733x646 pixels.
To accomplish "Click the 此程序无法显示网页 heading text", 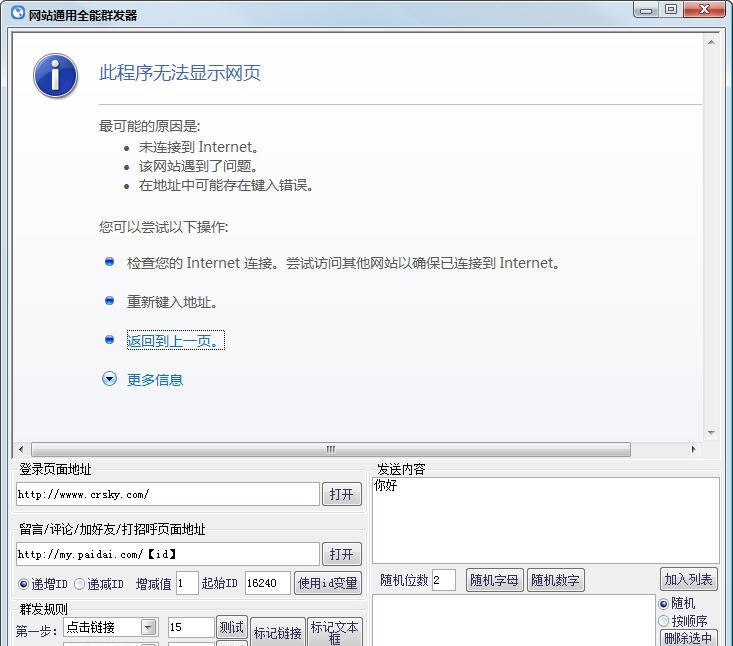I will [x=180, y=73].
